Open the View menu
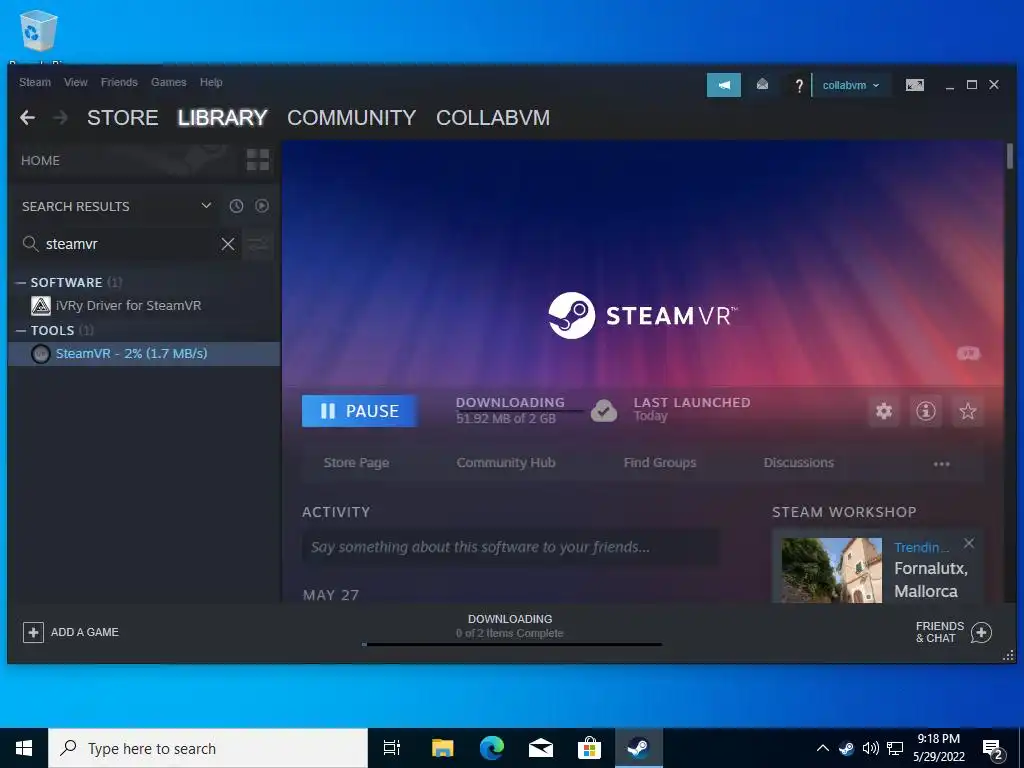The width and height of the screenshot is (1024, 768). click(76, 82)
